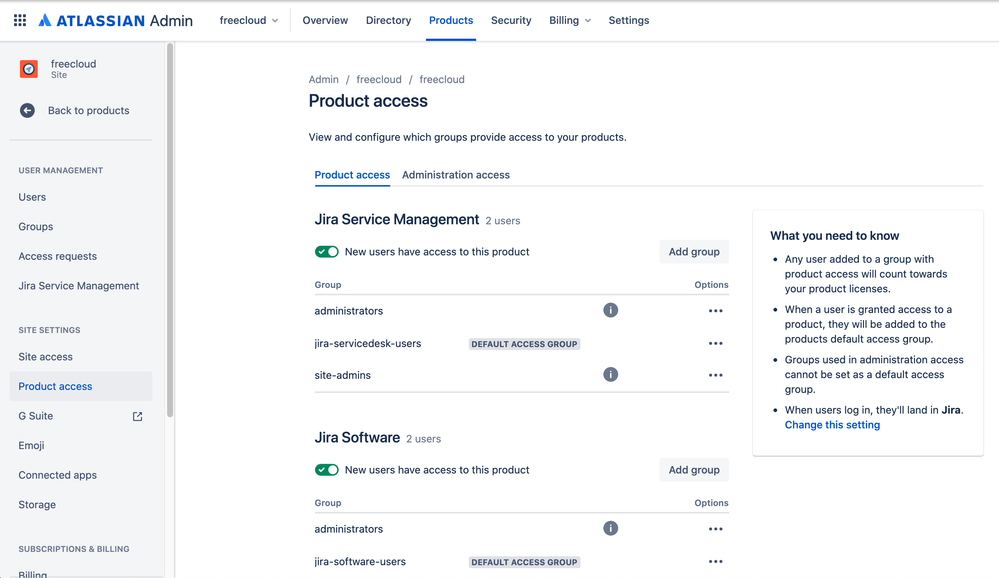The width and height of the screenshot is (999, 578).
Task: Go to the Overview tab
Action: pyautogui.click(x=325, y=20)
